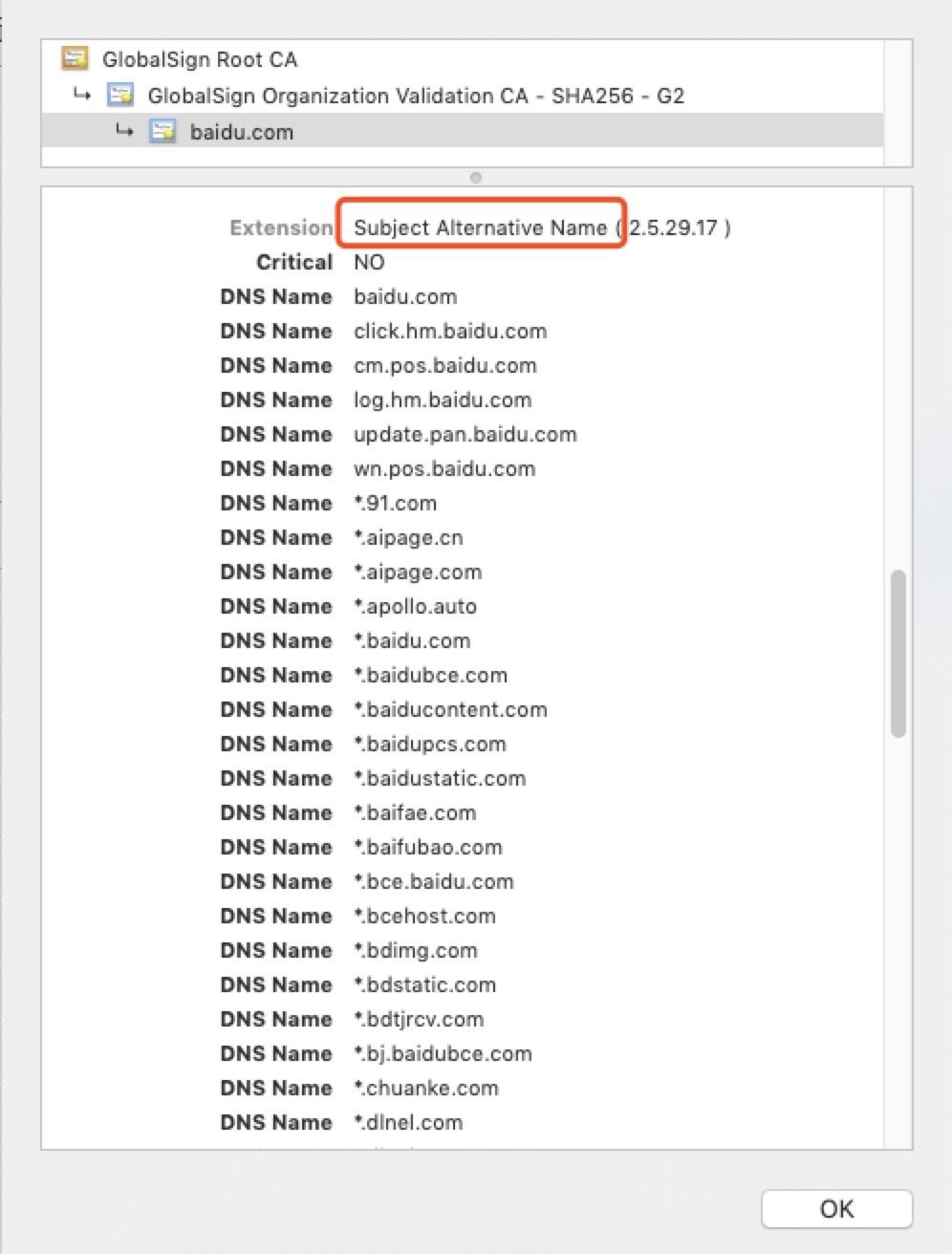Click the GlobalSign Root CA certificate icon

(x=75, y=59)
